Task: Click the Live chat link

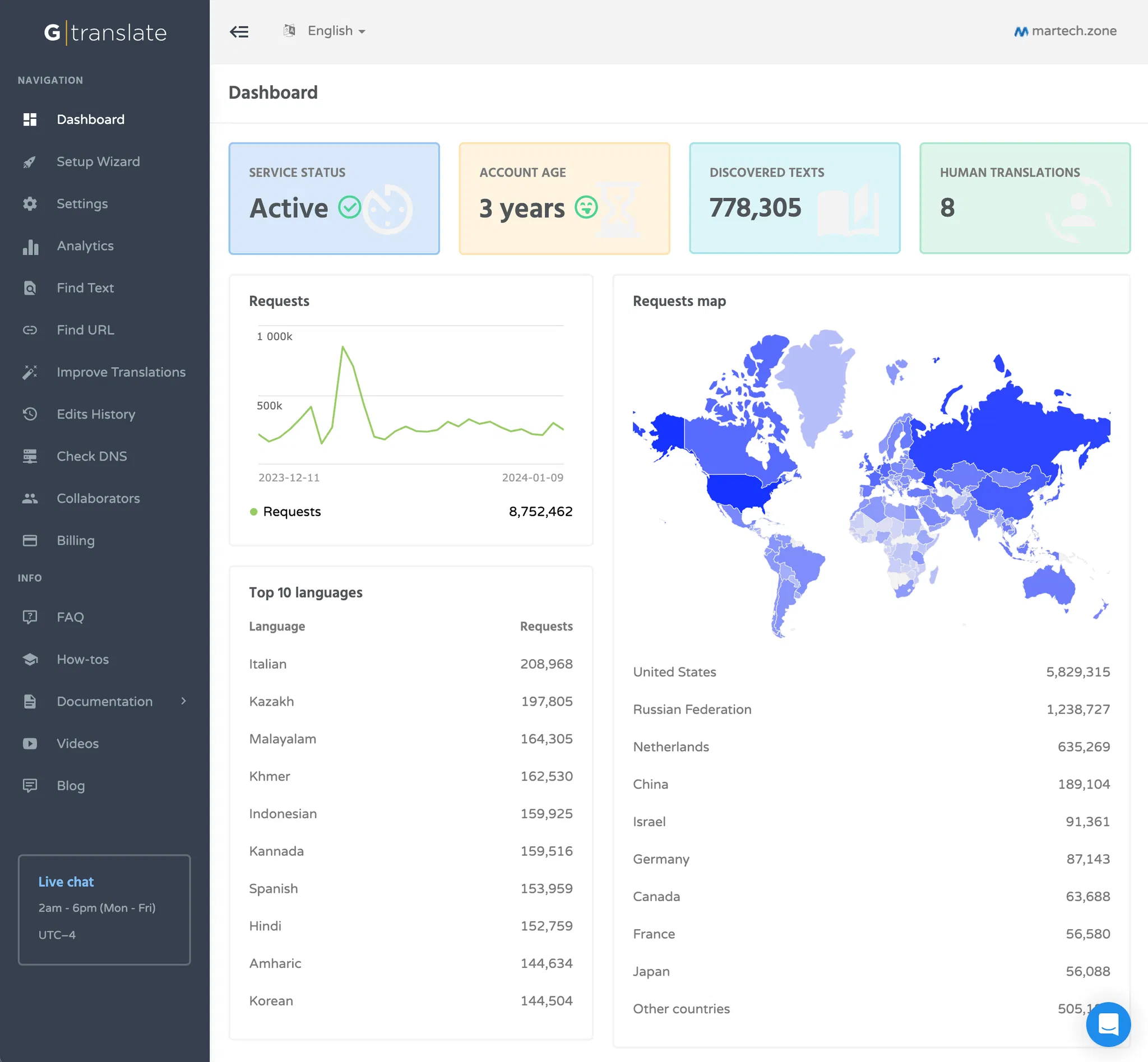Action: click(x=66, y=882)
